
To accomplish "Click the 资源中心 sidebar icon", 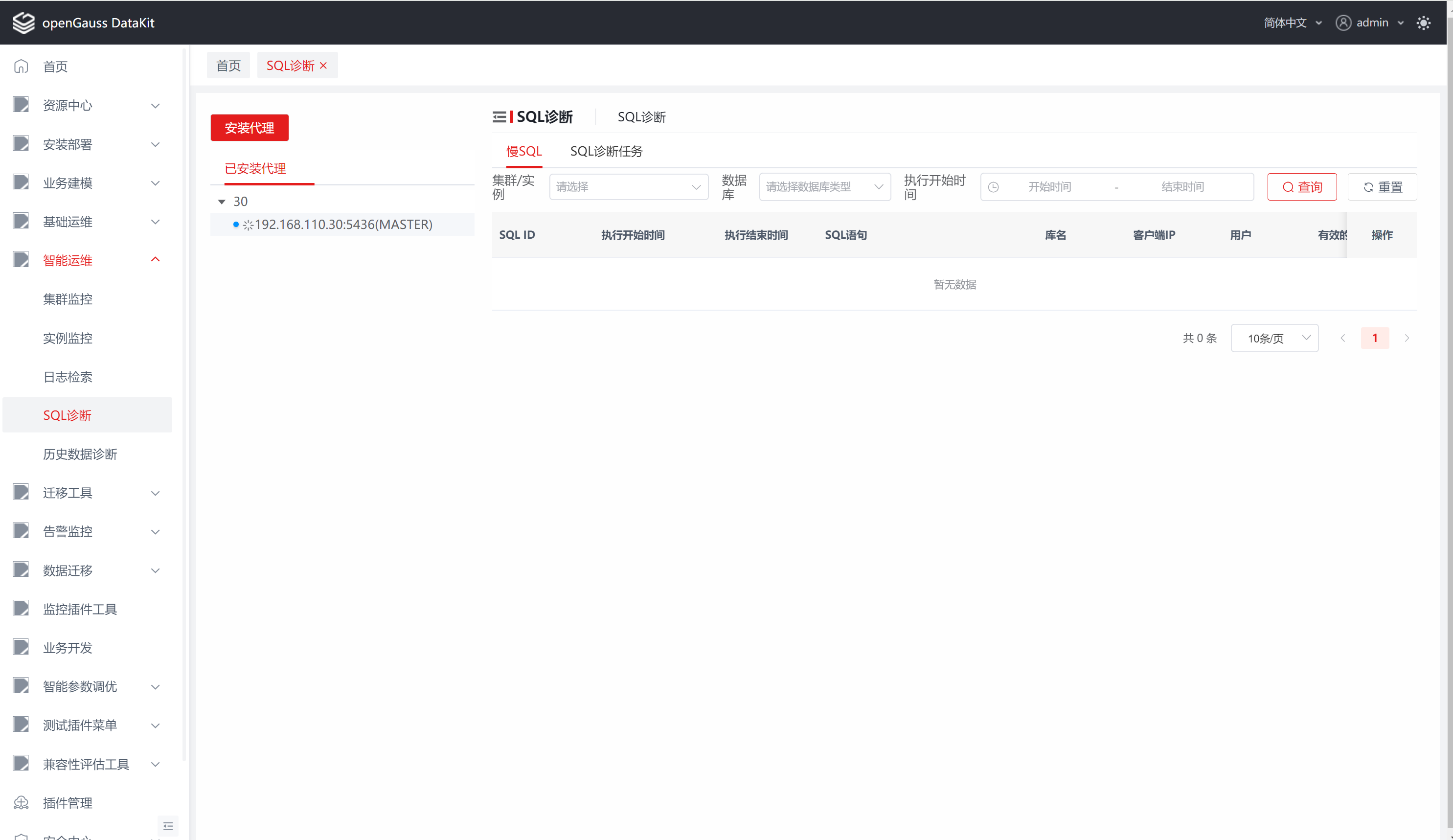I will point(22,105).
